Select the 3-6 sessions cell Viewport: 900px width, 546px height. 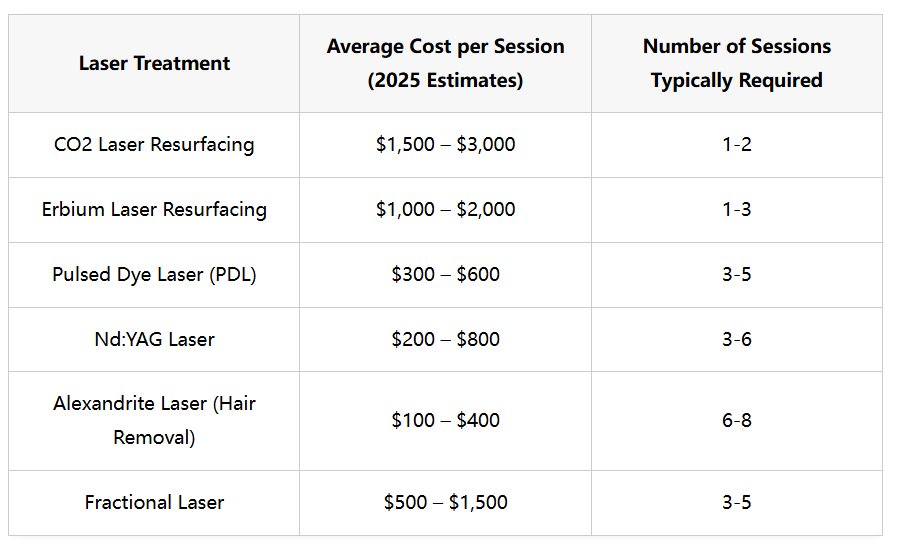pos(737,339)
